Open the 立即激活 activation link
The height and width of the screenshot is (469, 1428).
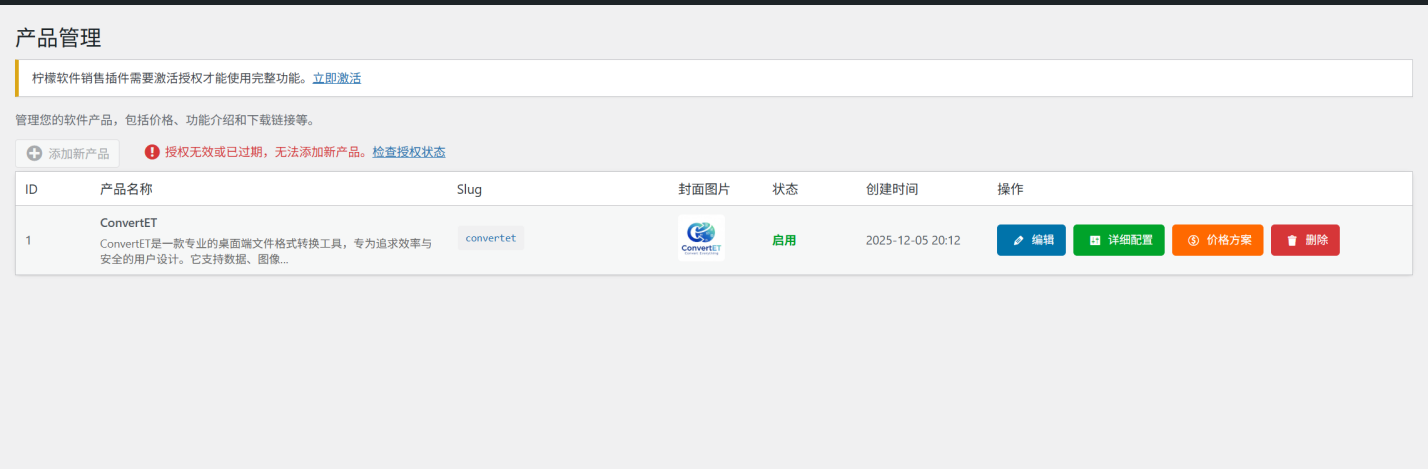[336, 78]
